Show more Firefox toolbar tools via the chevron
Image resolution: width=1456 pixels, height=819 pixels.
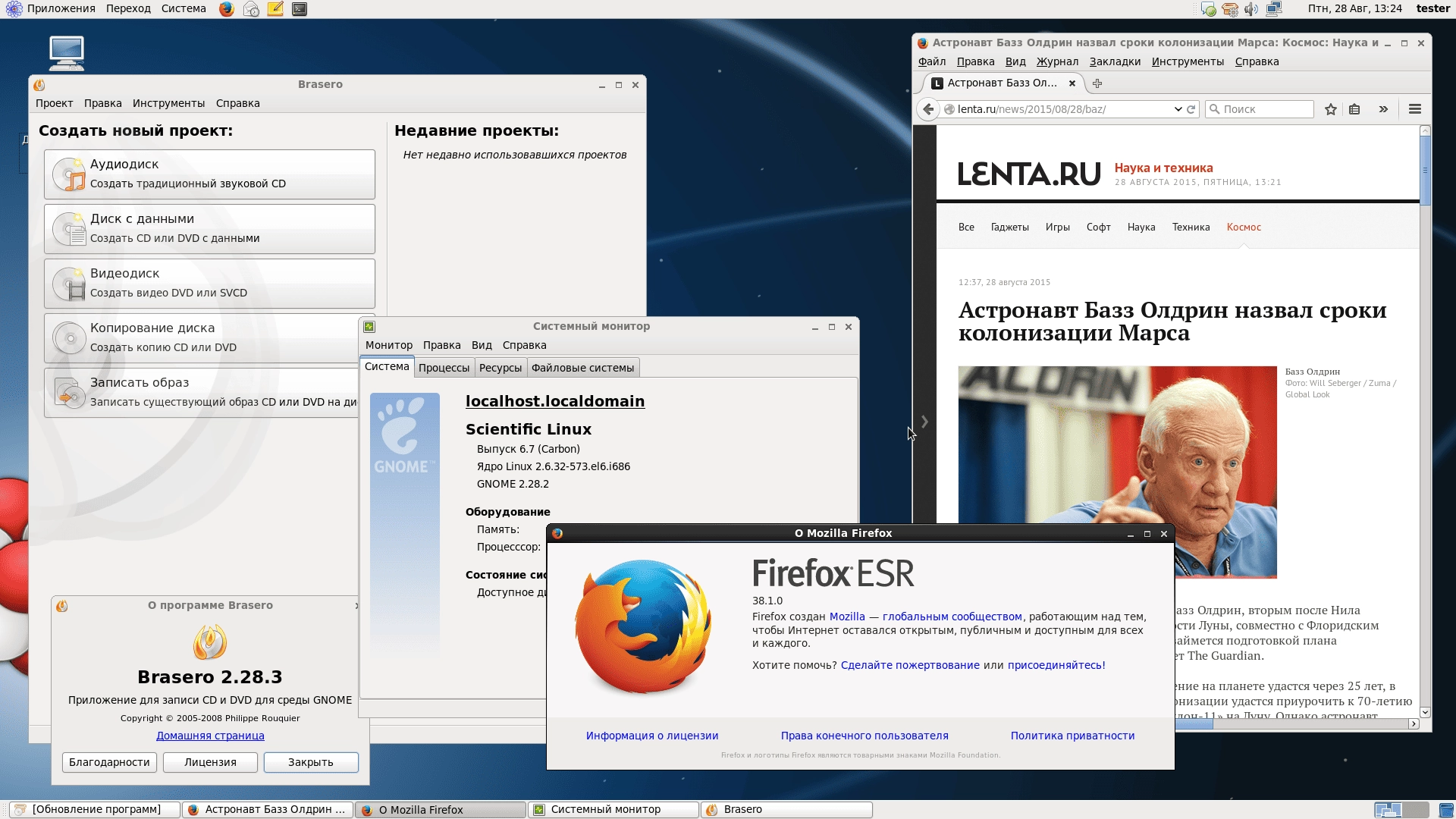(x=1383, y=109)
